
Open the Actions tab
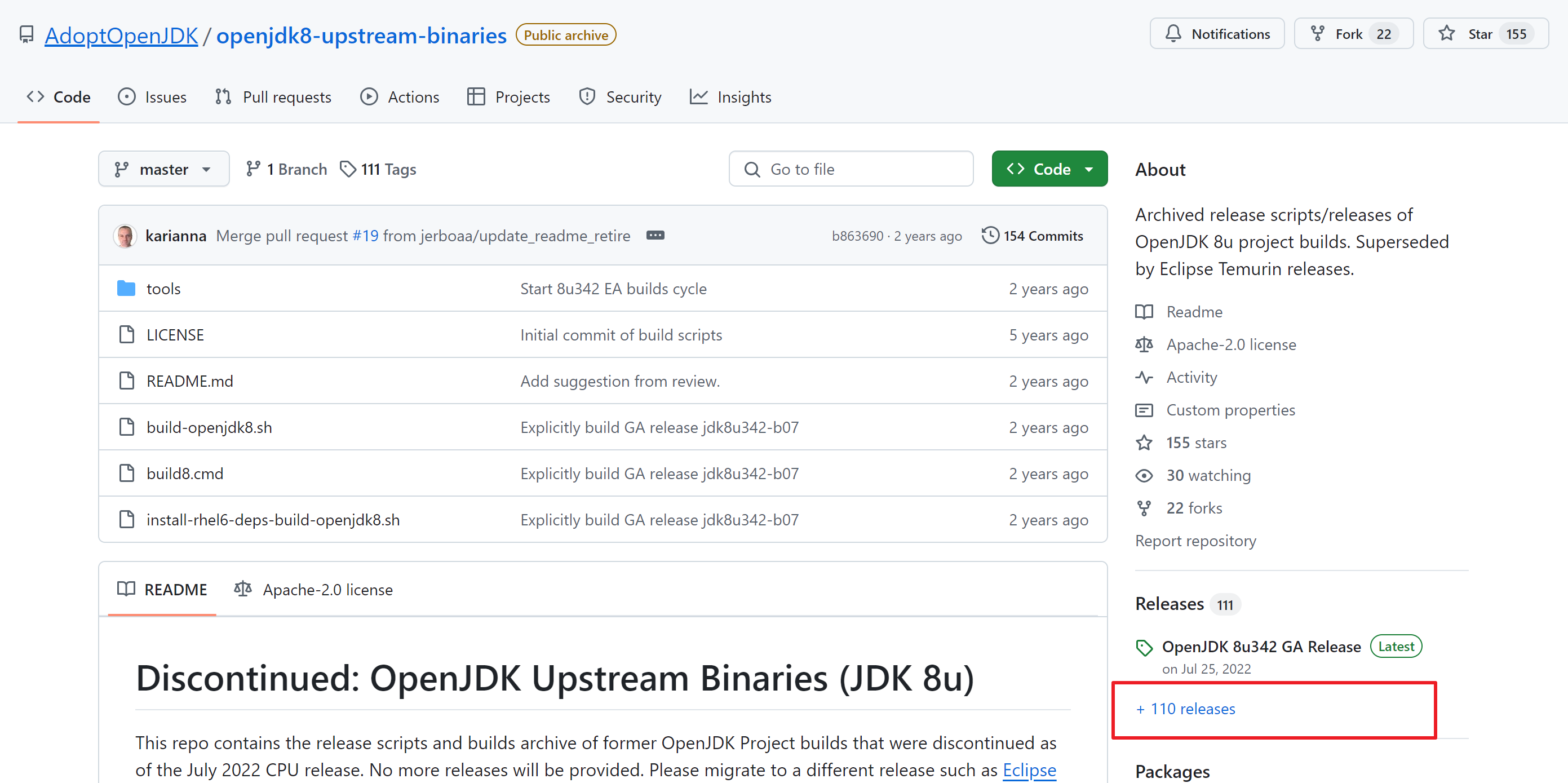(399, 98)
